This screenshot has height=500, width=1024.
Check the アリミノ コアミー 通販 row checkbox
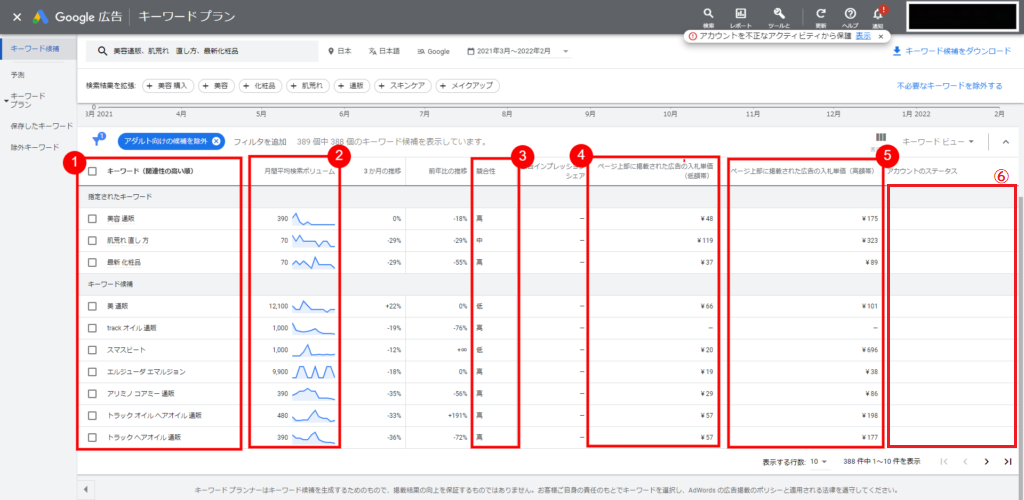(92, 394)
